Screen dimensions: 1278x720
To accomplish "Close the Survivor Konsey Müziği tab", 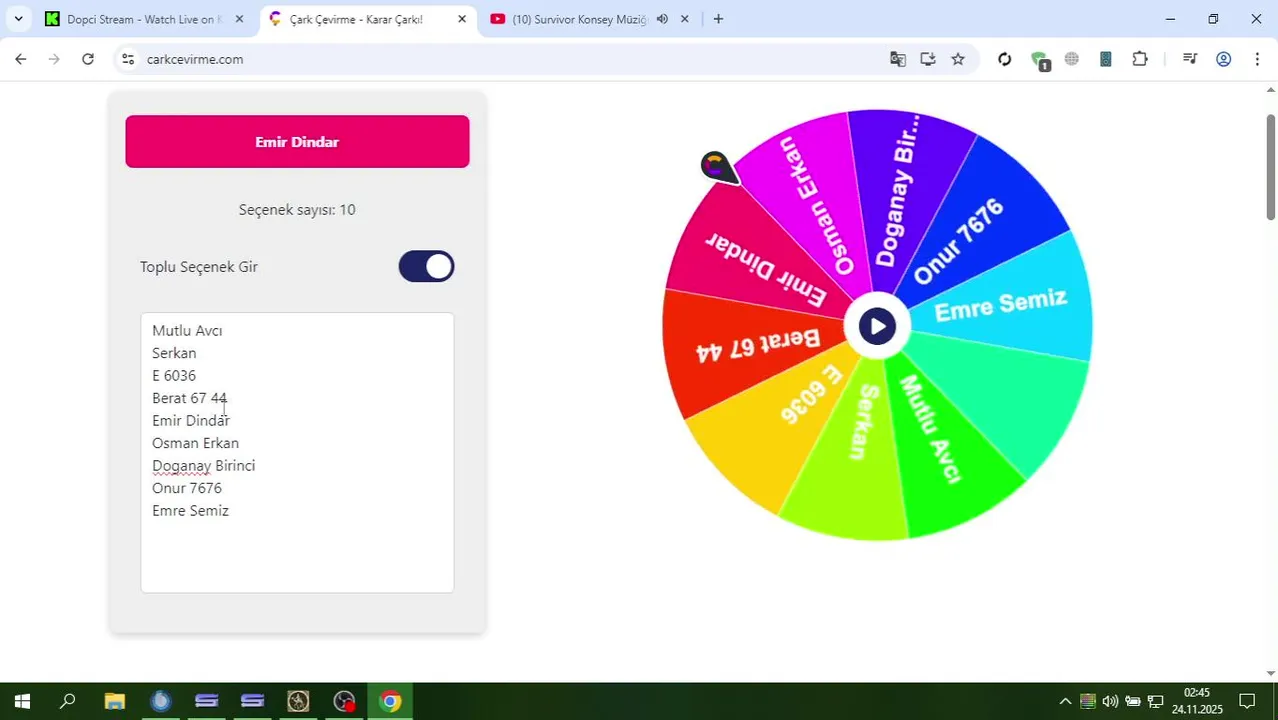I will pos(685,19).
